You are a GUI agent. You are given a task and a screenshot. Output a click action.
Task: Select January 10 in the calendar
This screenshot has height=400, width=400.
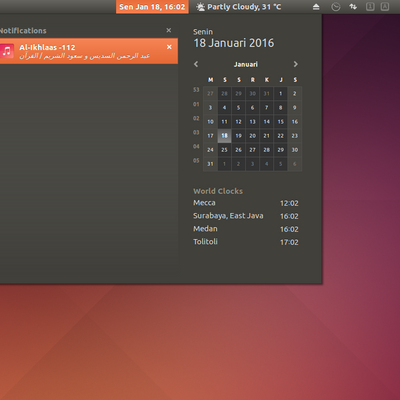click(x=210, y=122)
